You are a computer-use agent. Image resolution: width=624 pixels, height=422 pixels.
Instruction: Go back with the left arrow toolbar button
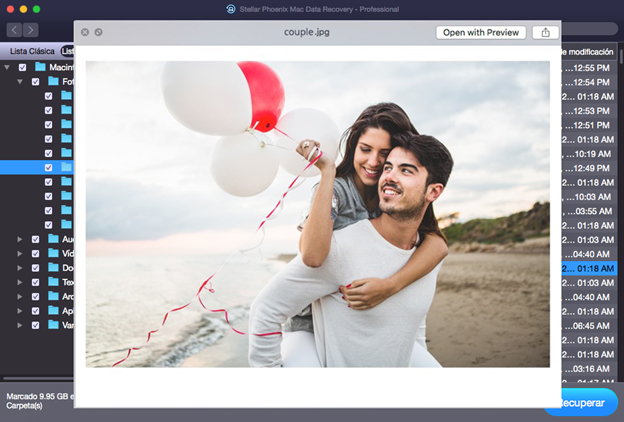tap(14, 30)
